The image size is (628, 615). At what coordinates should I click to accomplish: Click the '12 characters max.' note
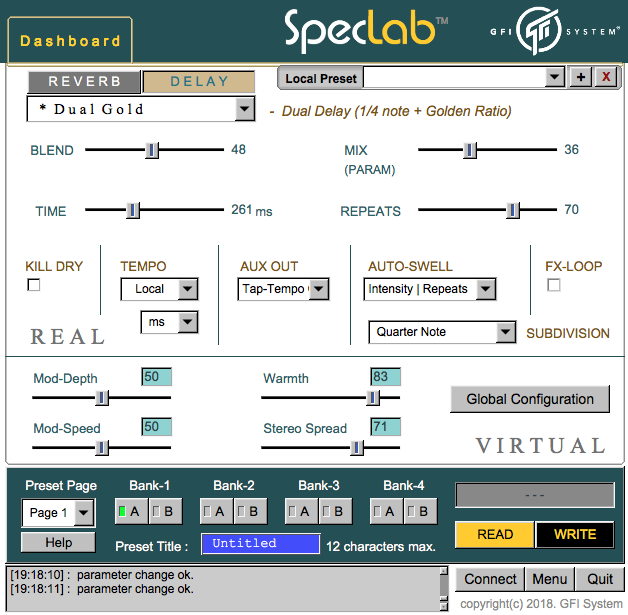tap(380, 547)
